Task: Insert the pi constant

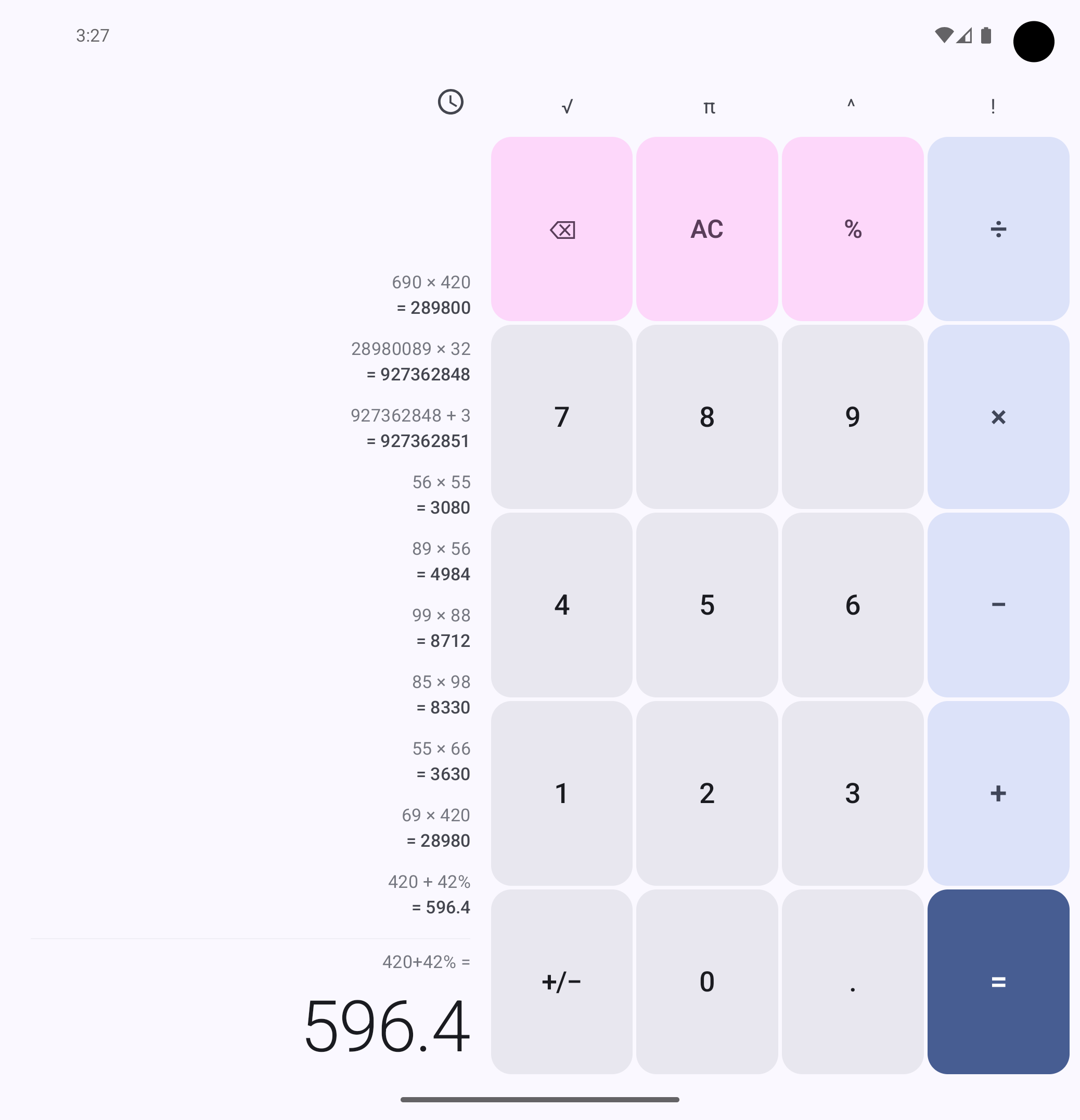Action: [709, 106]
